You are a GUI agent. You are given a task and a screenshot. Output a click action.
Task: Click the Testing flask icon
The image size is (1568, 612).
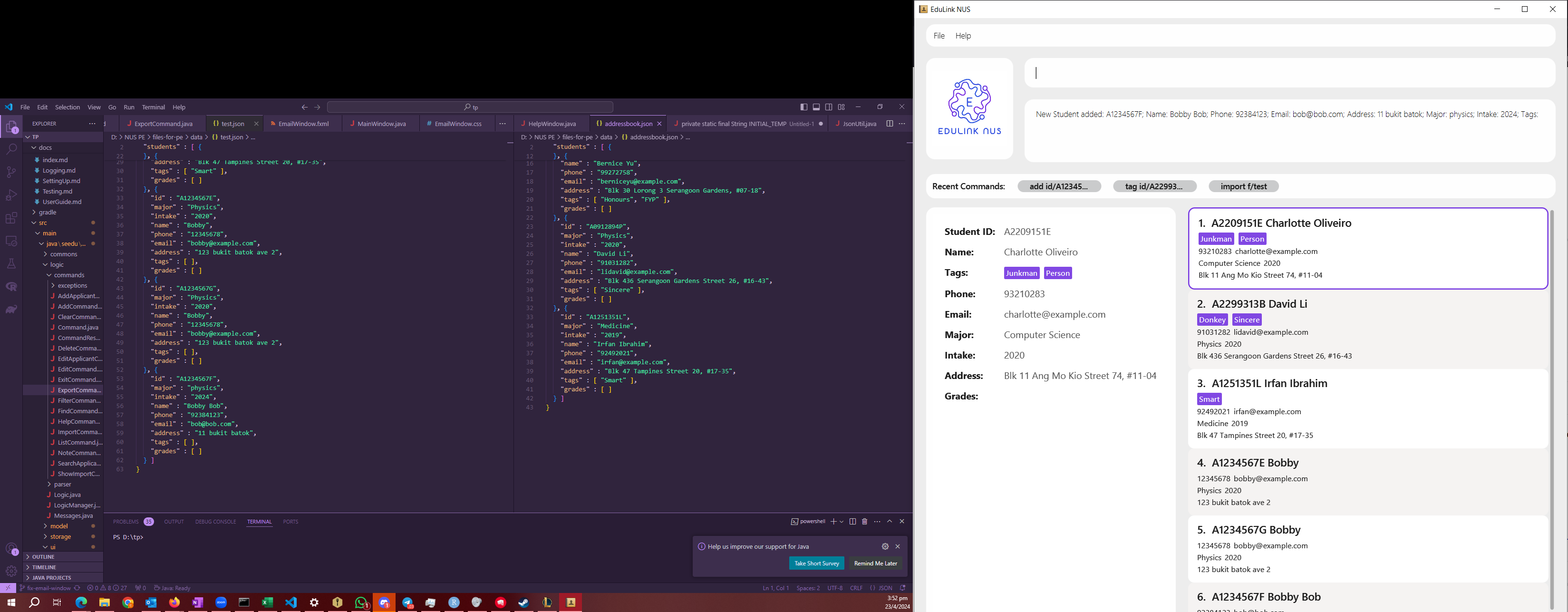point(11,263)
